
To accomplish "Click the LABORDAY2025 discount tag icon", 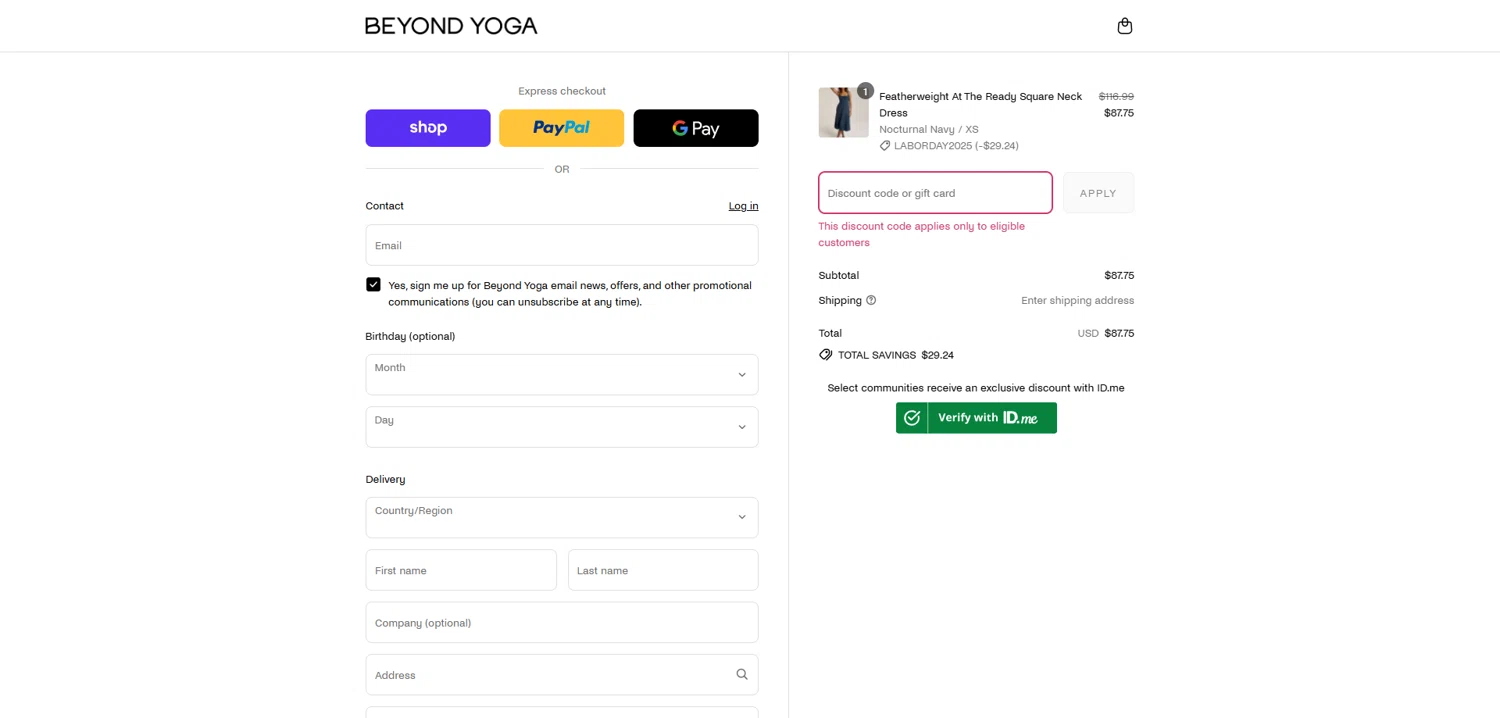I will tap(885, 146).
